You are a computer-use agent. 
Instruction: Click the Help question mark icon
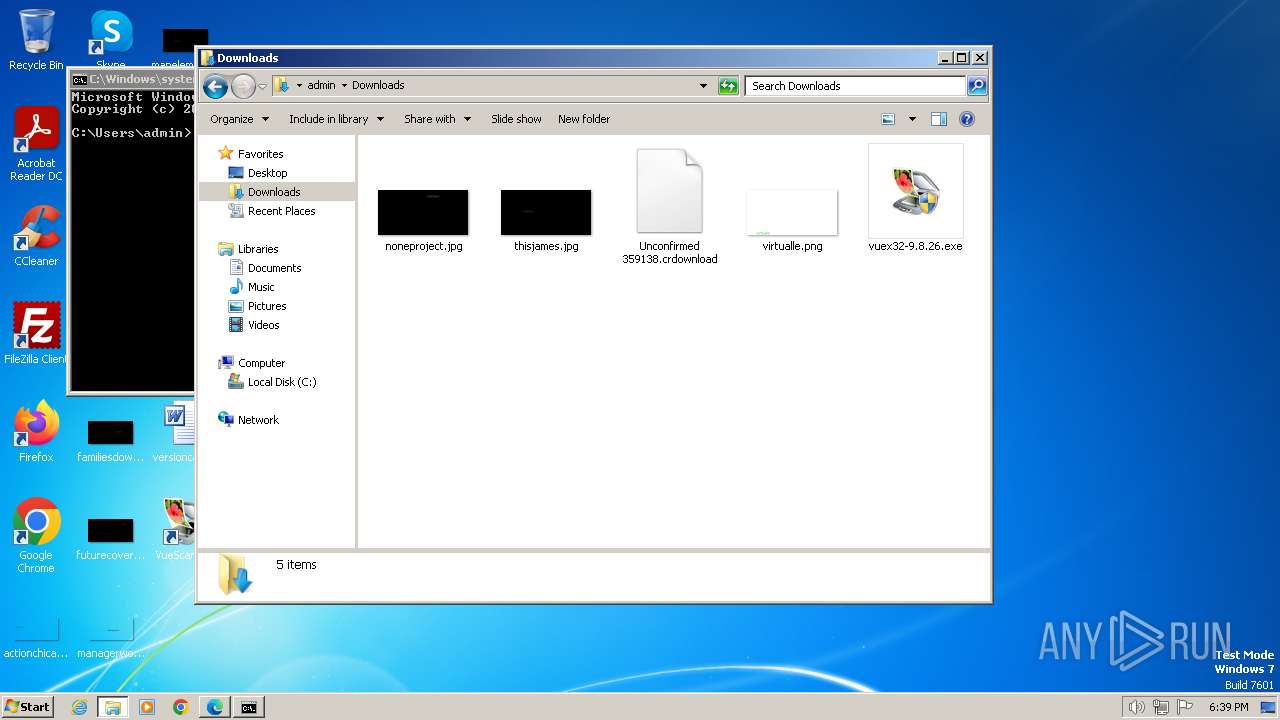point(967,119)
